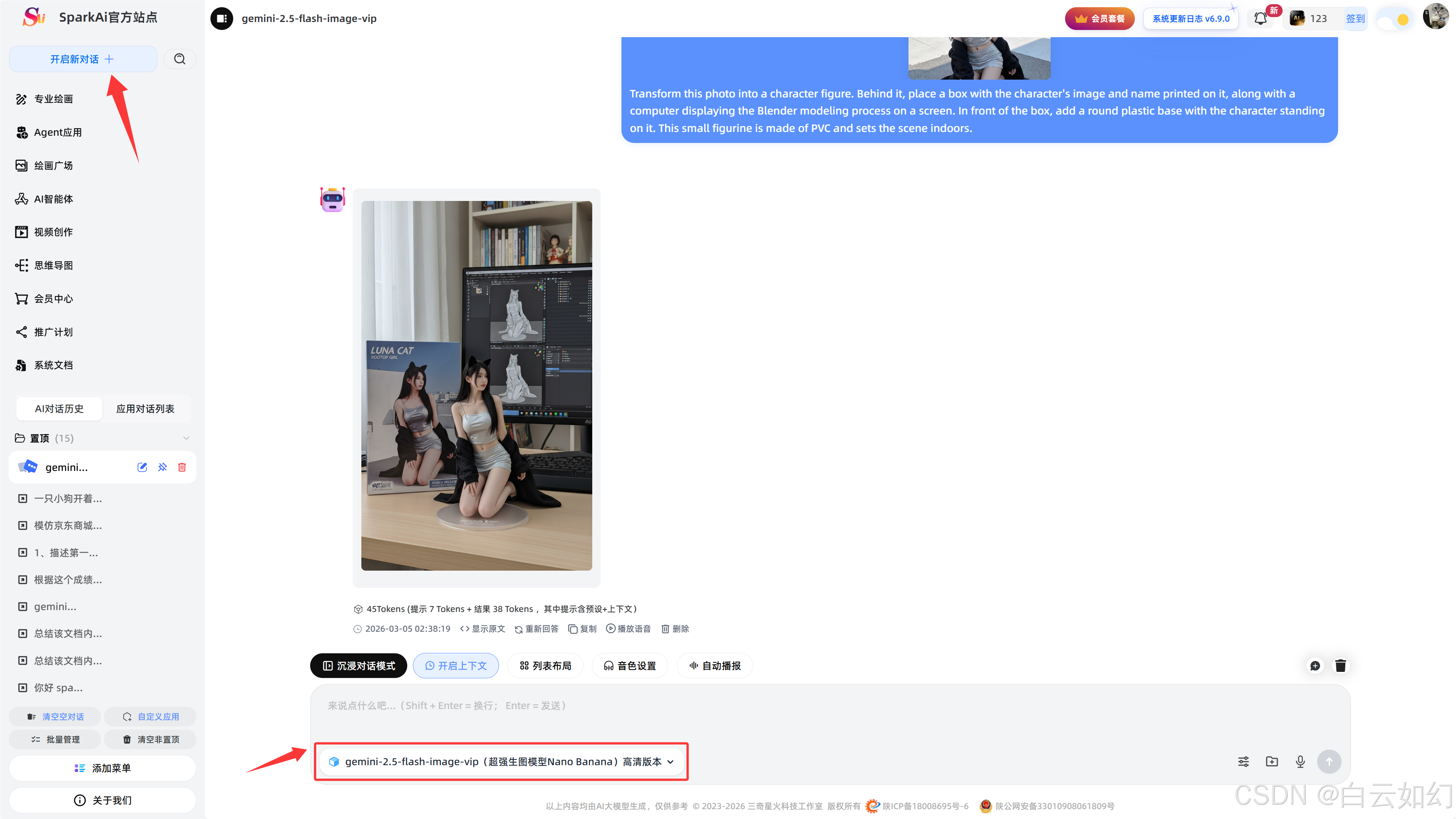The image size is (1456, 819).
Task: Toggle the 开启上下文 context switch
Action: coord(455,665)
